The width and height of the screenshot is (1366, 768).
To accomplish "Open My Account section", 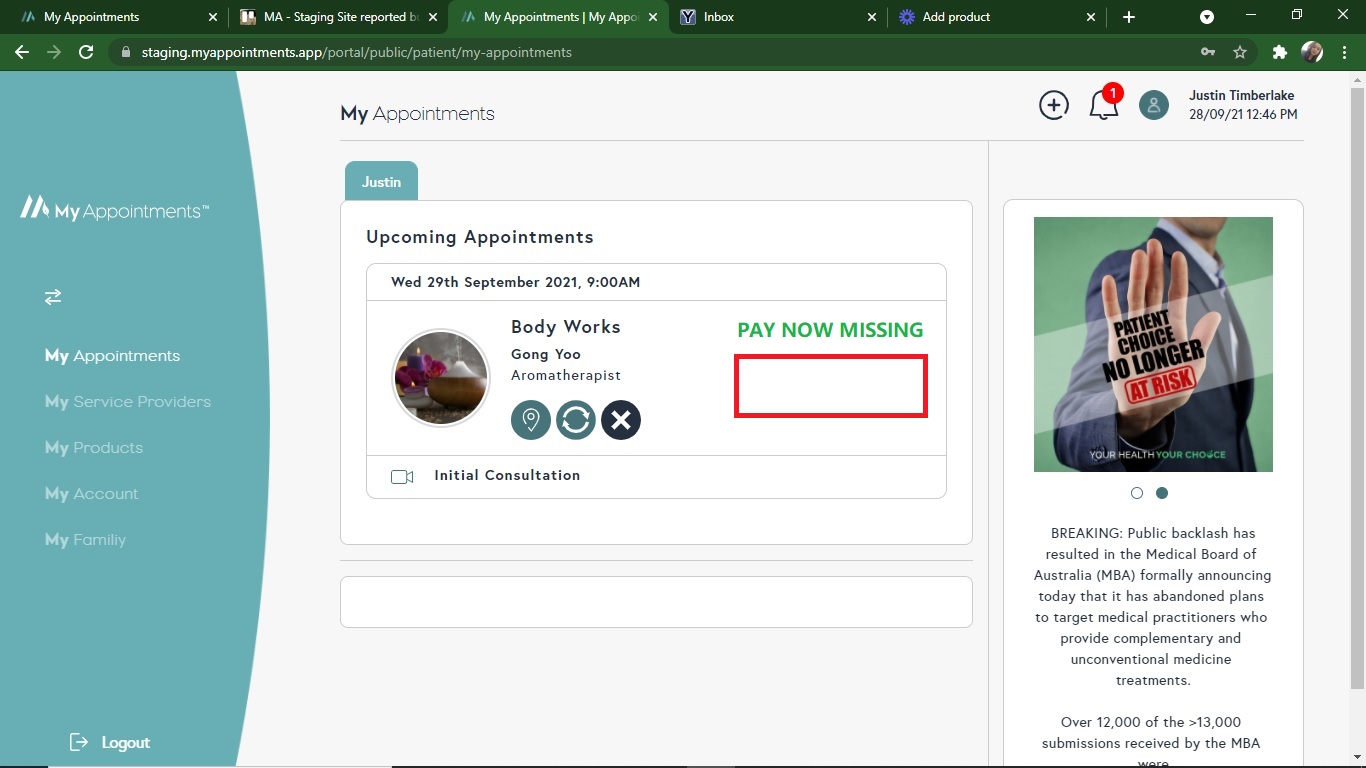I will click(92, 494).
